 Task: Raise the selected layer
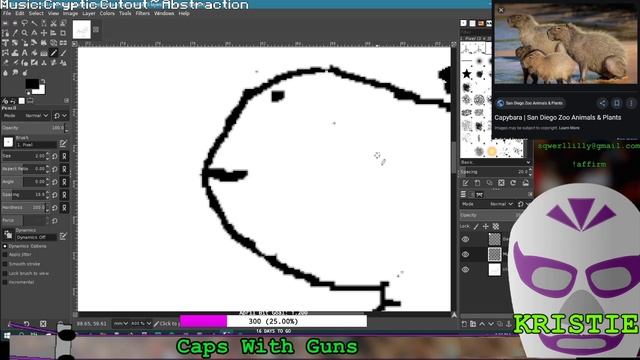(x=482, y=324)
